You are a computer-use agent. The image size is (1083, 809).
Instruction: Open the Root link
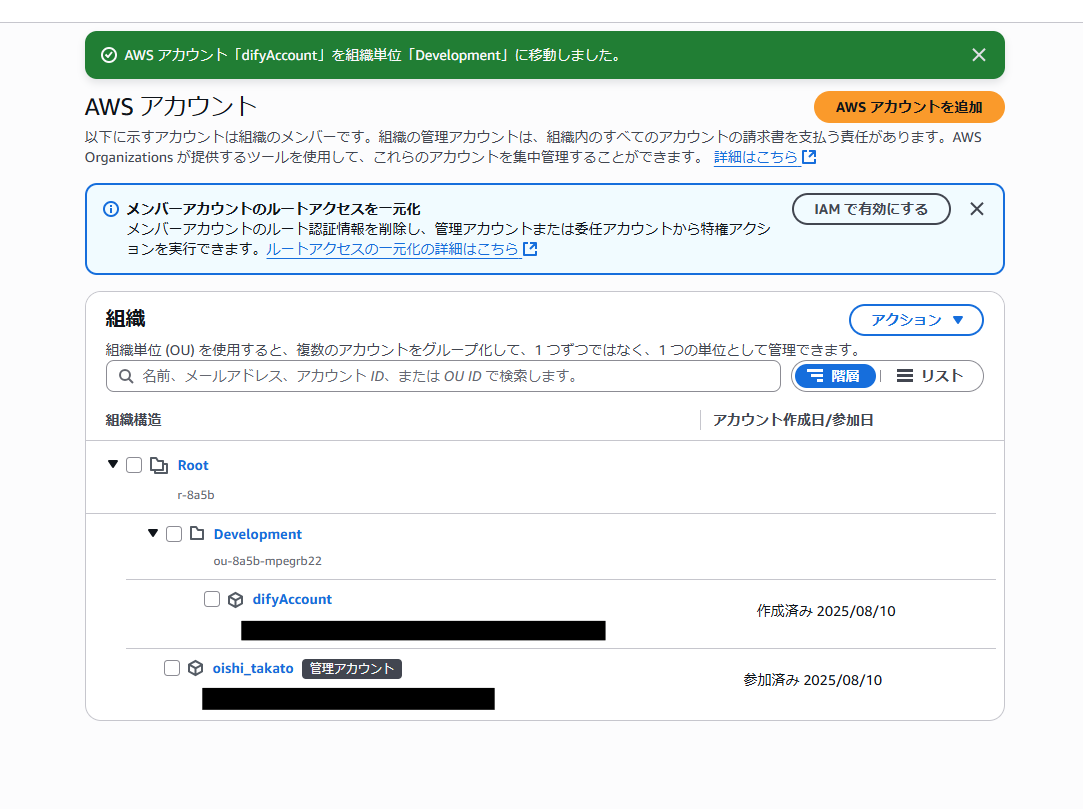click(x=193, y=466)
